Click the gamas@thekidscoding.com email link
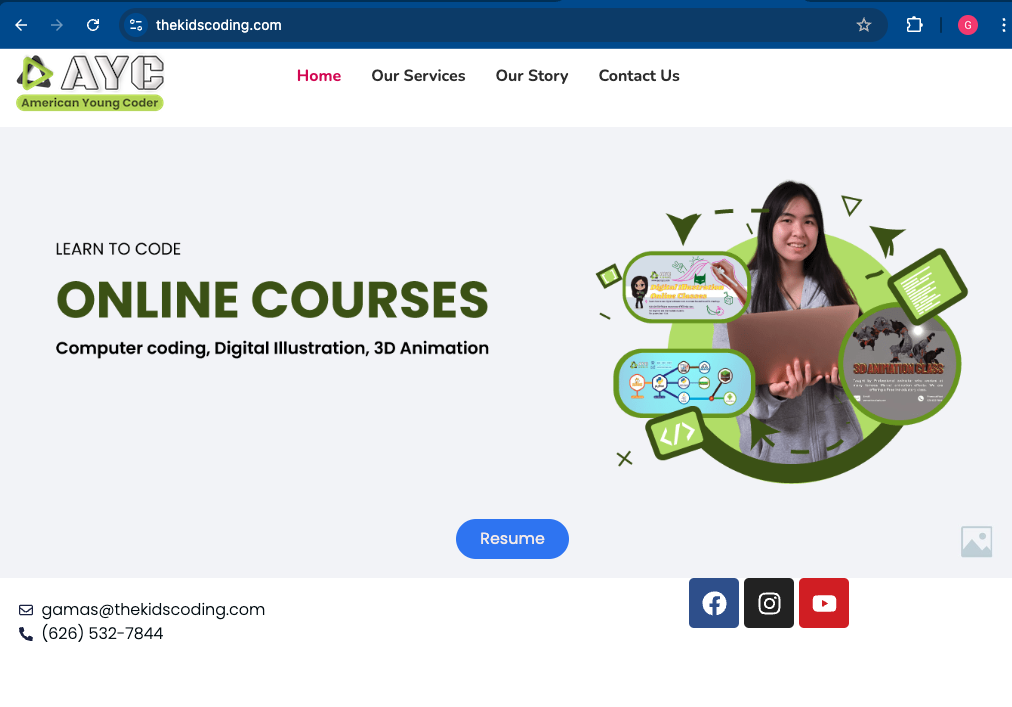Screen dimensions: 1012x707 click(x=152, y=609)
